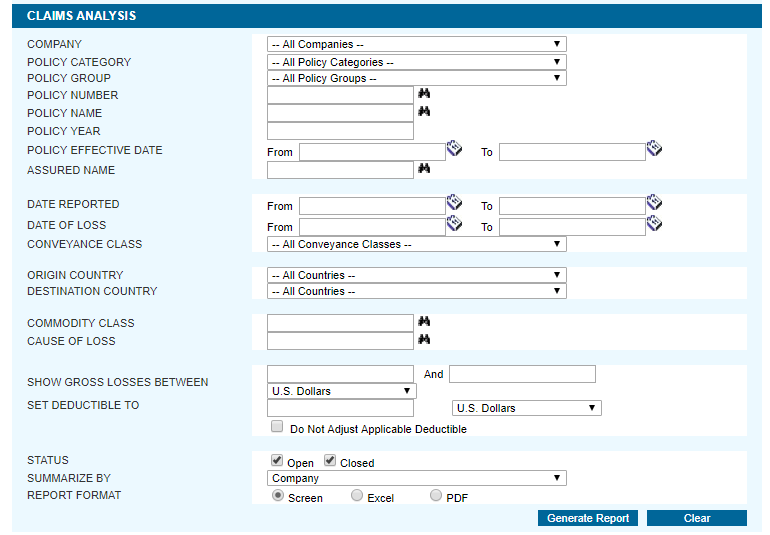Open calendar for Policy Effective Date From
This screenshot has height=535, width=770.
454,149
